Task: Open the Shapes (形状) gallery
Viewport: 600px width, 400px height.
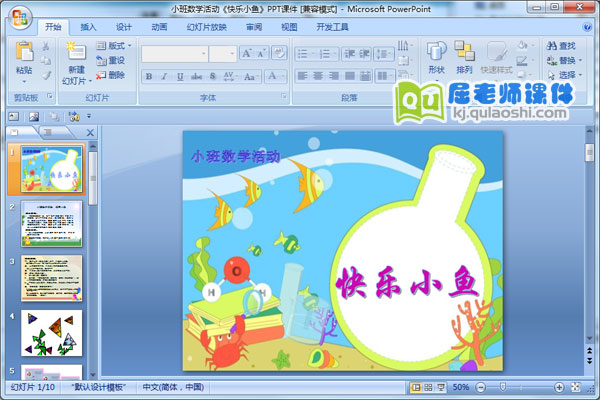Action: pyautogui.click(x=437, y=57)
